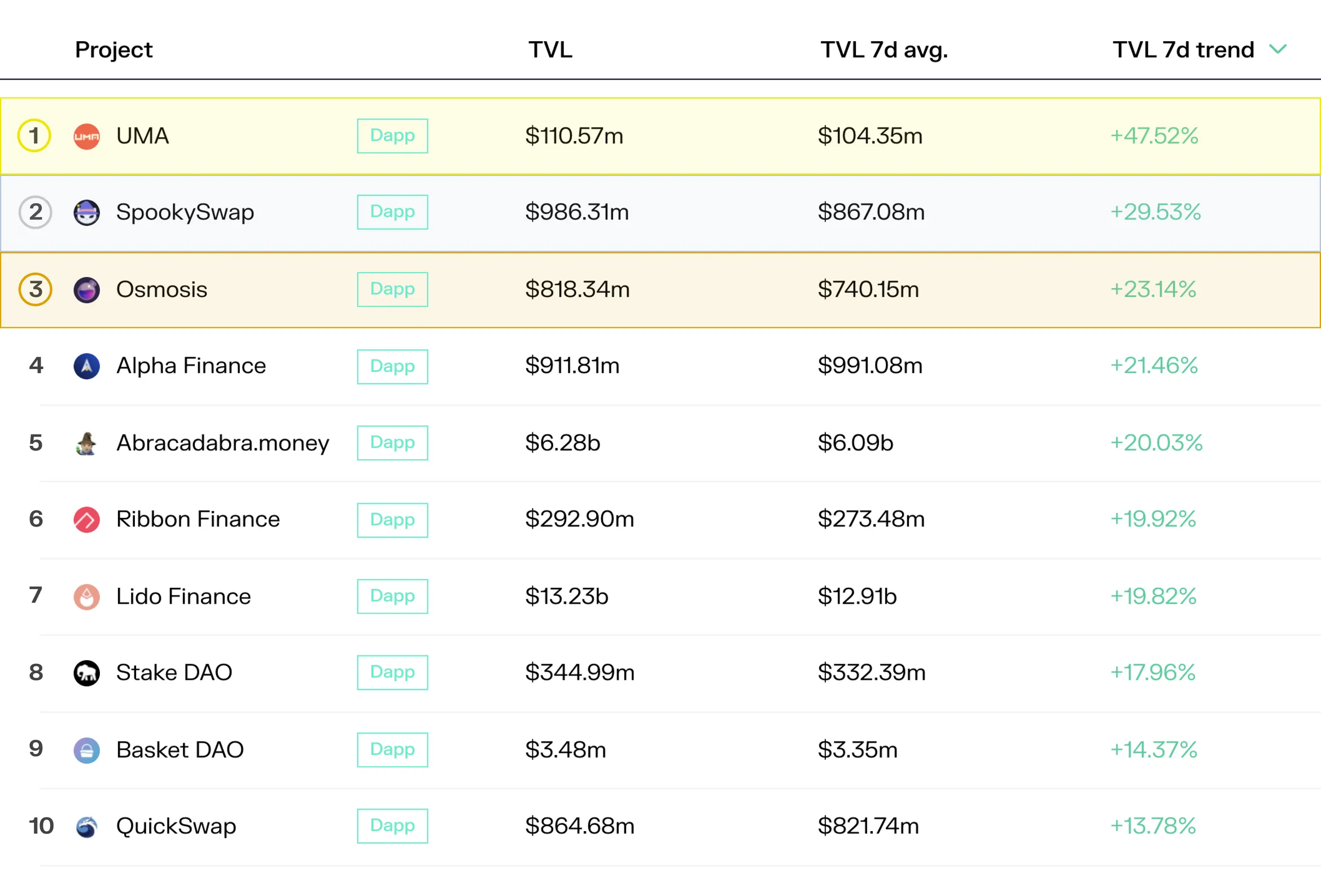
Task: Open the SpookySwap ghost logo
Action: click(86, 213)
